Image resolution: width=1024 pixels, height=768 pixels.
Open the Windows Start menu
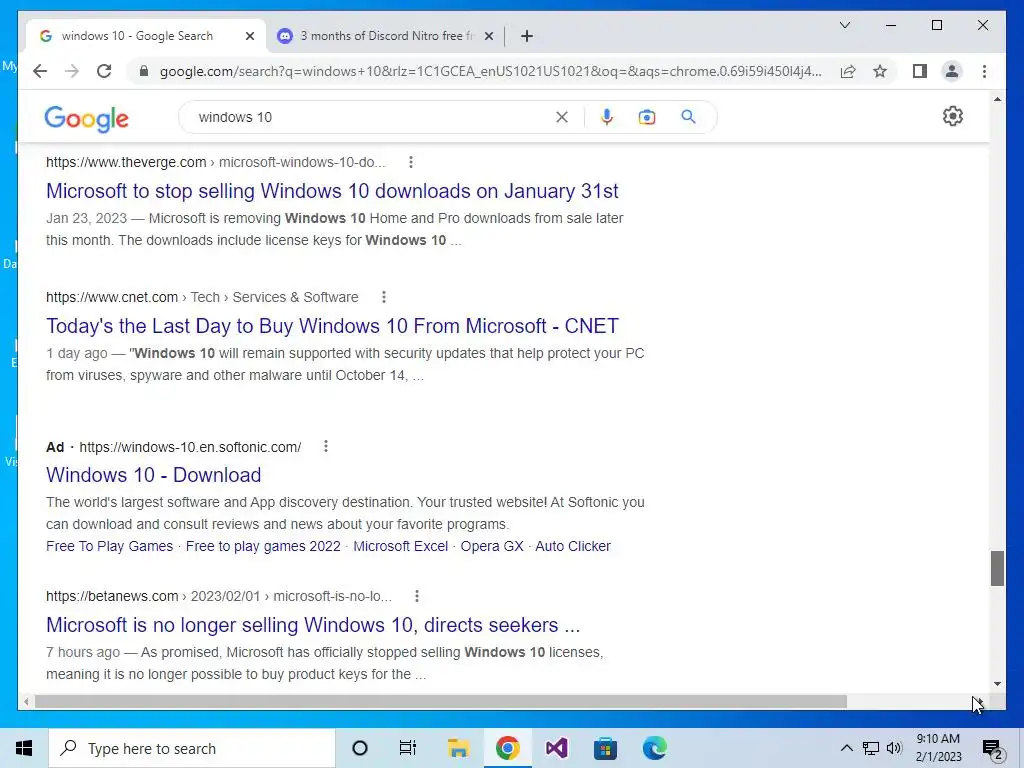24,748
